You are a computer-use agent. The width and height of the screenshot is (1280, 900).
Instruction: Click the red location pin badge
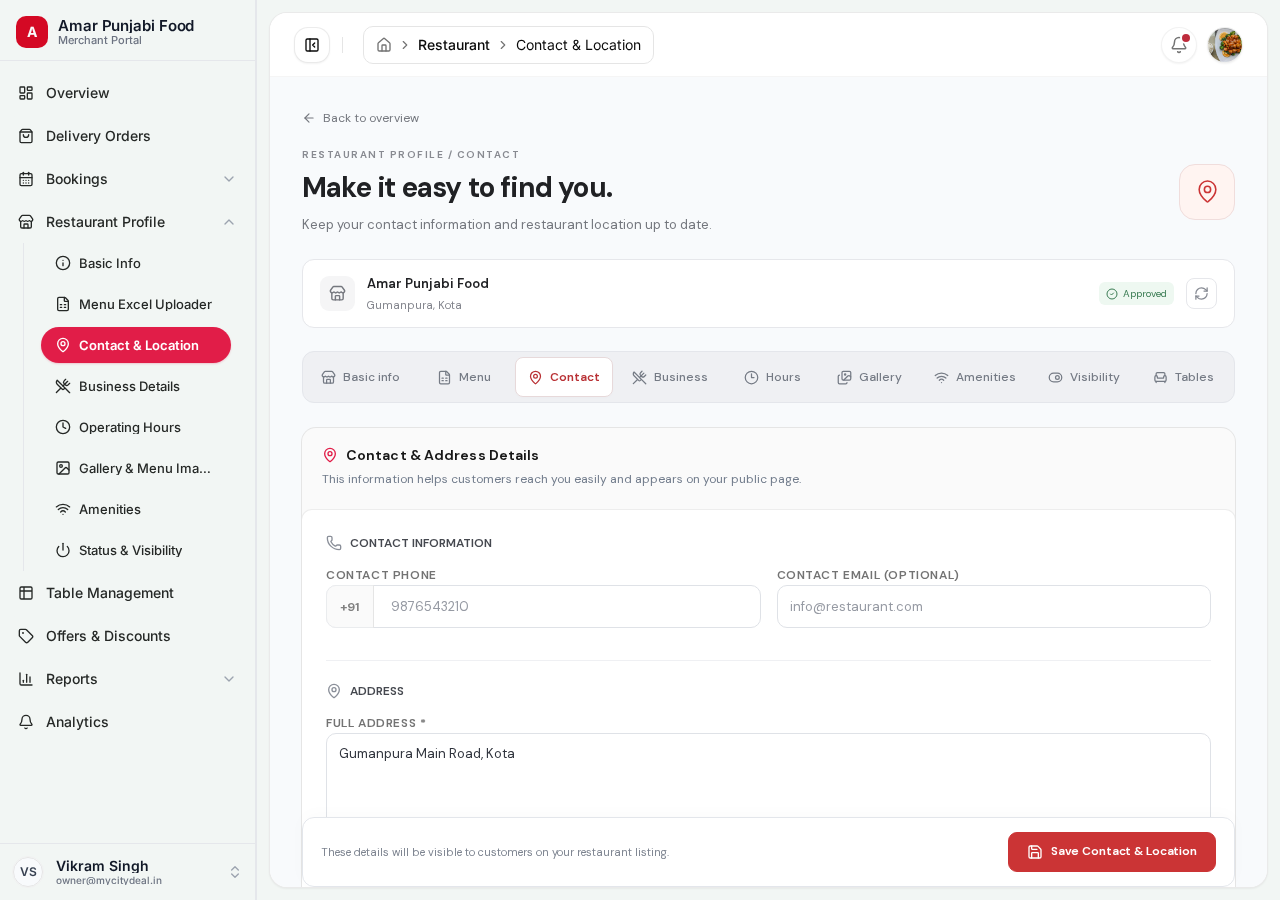pyautogui.click(x=1207, y=192)
